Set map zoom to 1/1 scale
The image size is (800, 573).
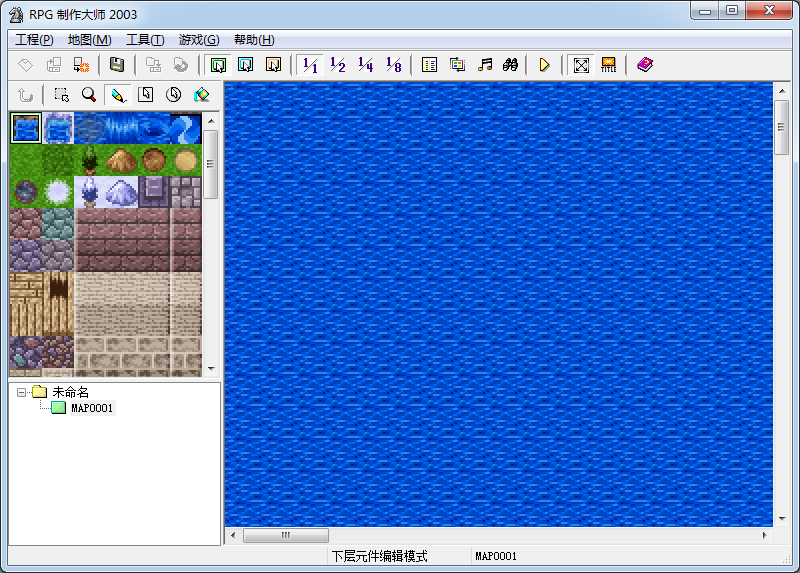(310, 65)
